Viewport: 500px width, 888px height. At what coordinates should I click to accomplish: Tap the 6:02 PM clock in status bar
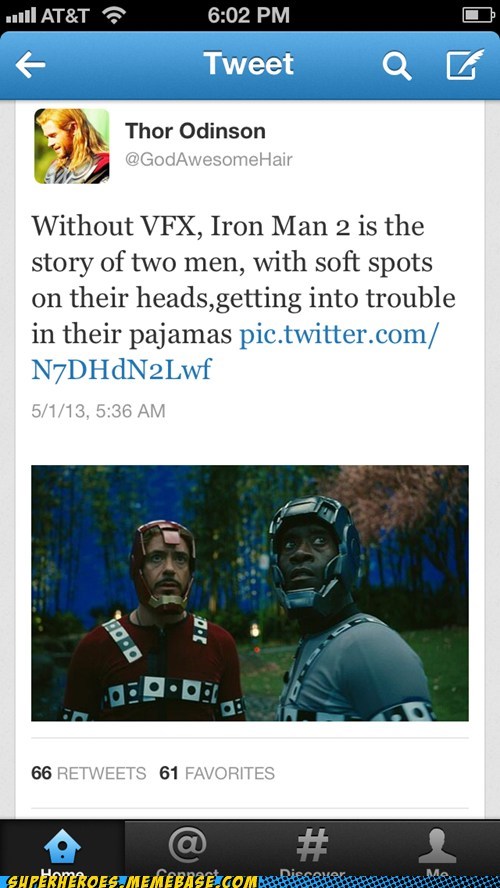pos(249,15)
